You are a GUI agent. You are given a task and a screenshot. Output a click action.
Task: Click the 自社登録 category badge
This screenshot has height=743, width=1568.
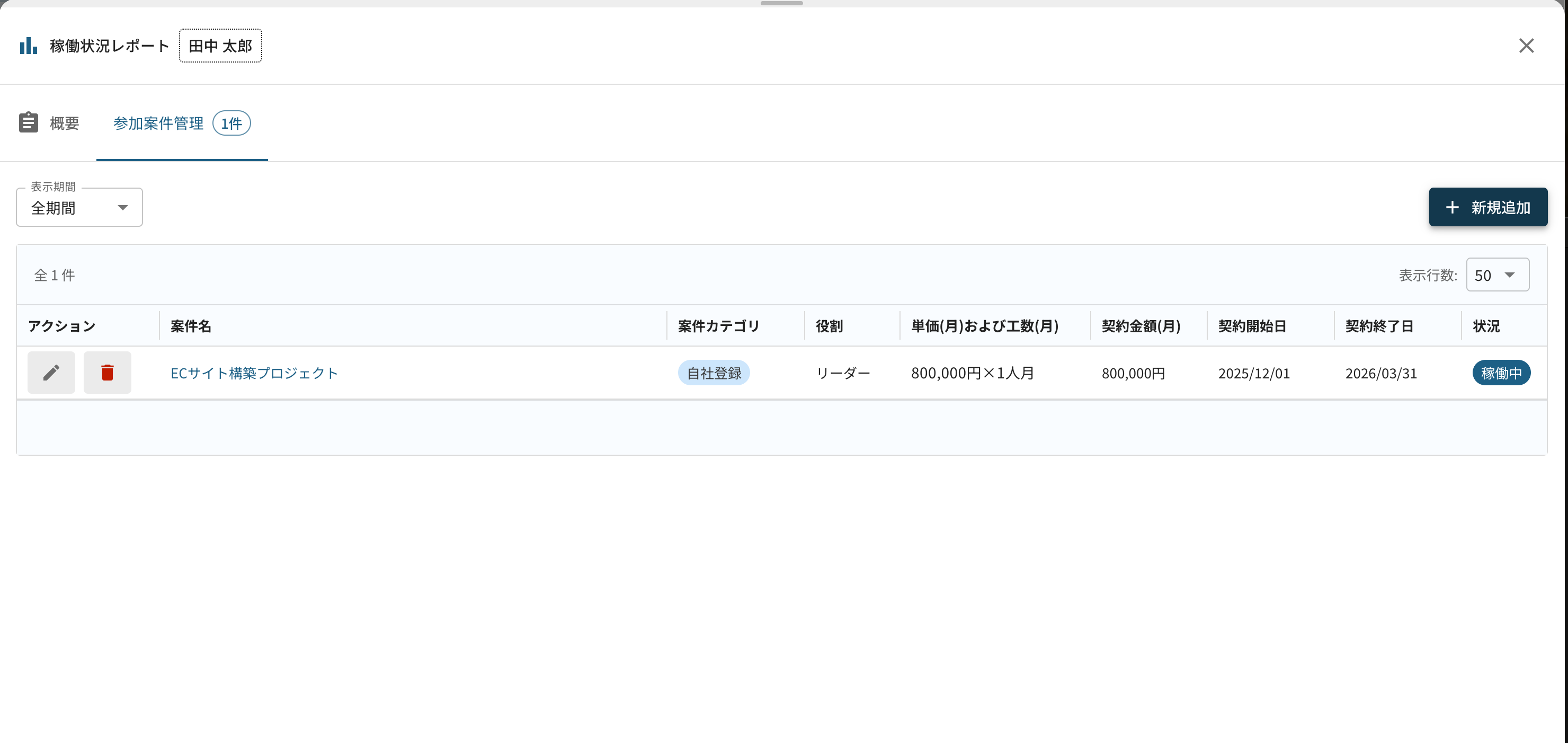click(x=714, y=373)
